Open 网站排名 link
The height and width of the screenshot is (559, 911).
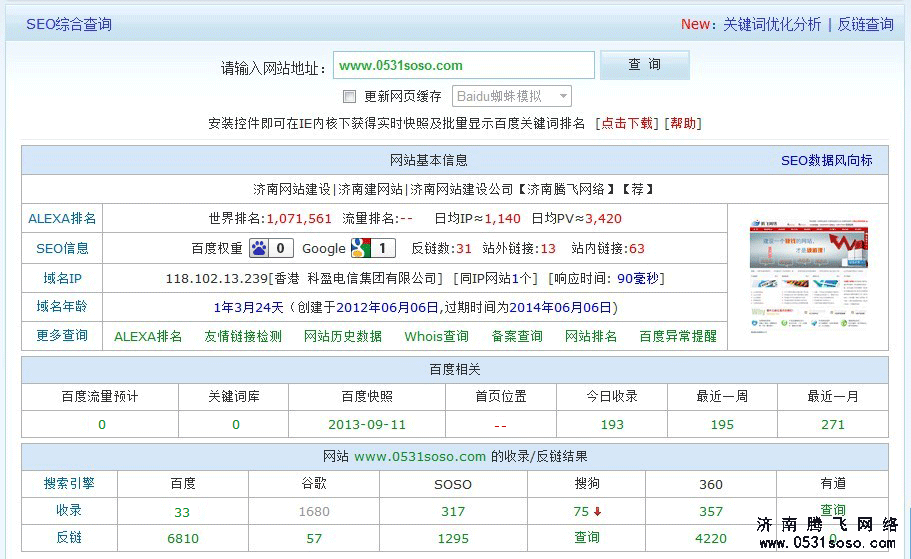pyautogui.click(x=591, y=336)
